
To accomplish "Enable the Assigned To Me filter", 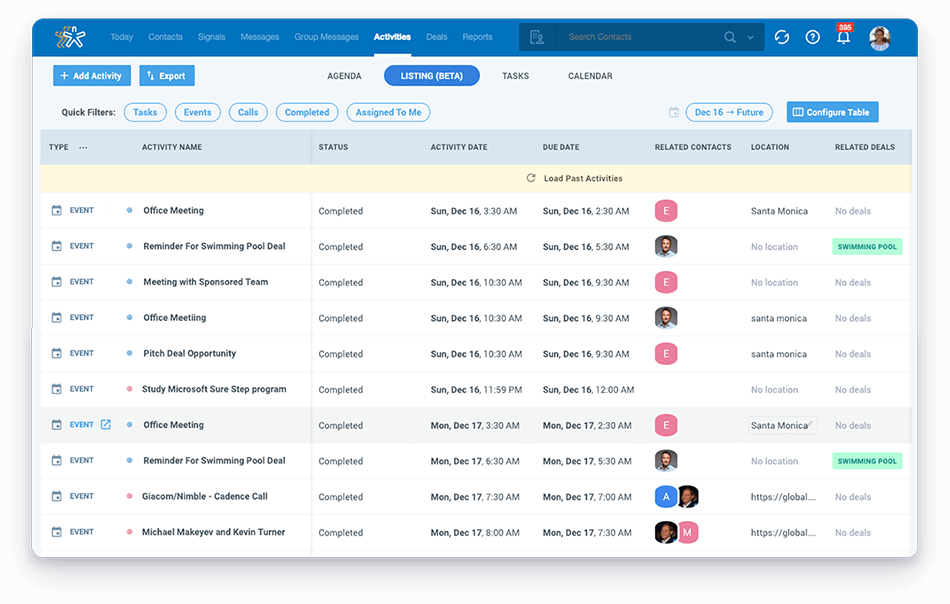I will pyautogui.click(x=388, y=112).
